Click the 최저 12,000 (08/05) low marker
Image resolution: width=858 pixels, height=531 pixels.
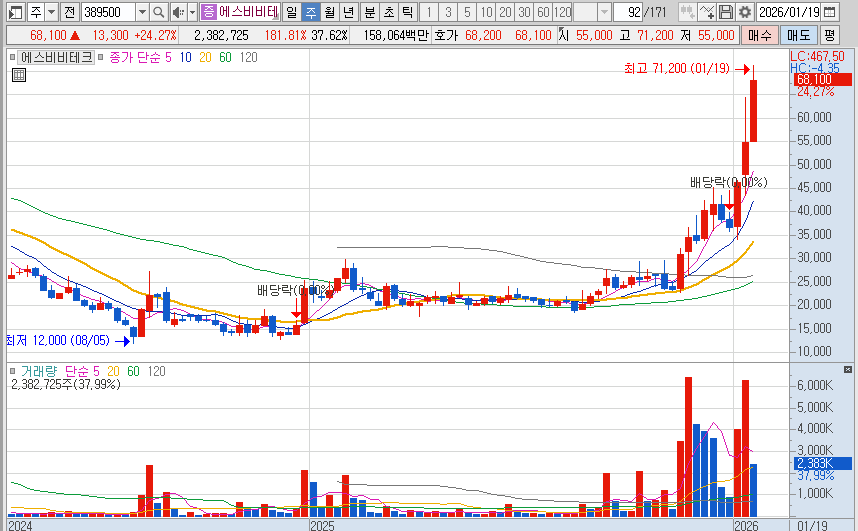pyautogui.click(x=58, y=340)
